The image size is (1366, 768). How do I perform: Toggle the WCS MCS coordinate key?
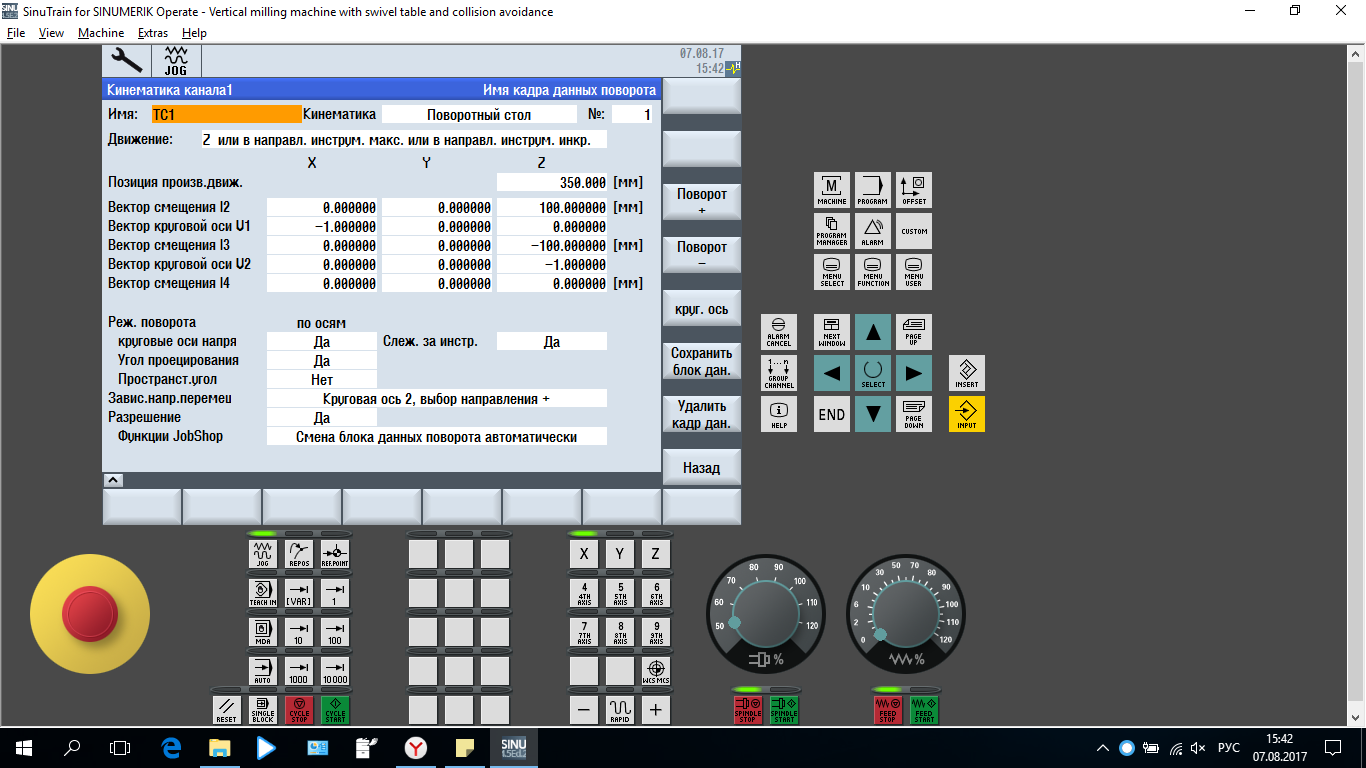tap(656, 671)
